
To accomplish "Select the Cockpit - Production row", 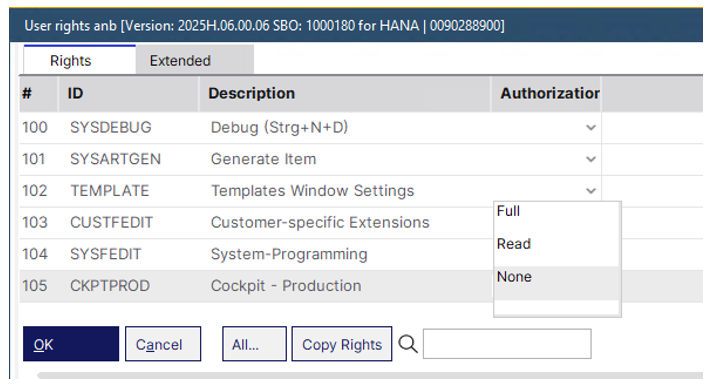I will coord(256,286).
